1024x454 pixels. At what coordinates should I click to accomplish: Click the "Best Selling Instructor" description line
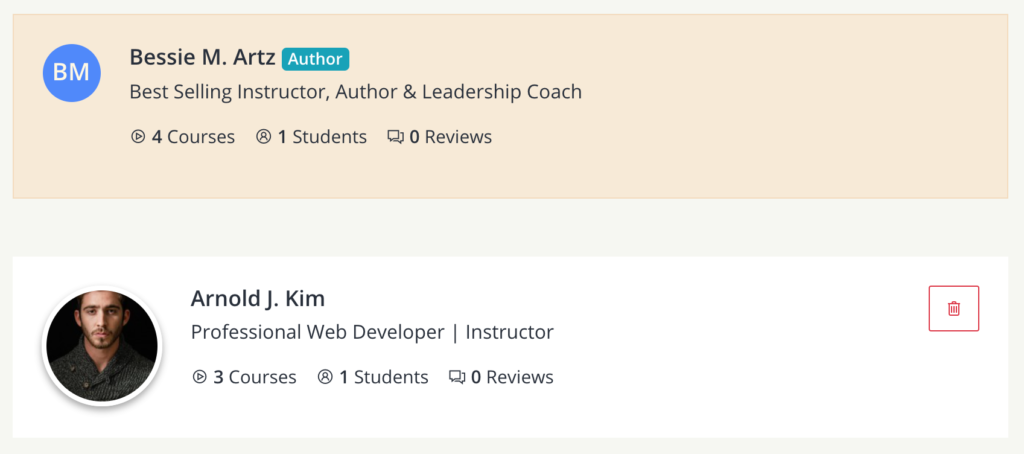click(355, 92)
